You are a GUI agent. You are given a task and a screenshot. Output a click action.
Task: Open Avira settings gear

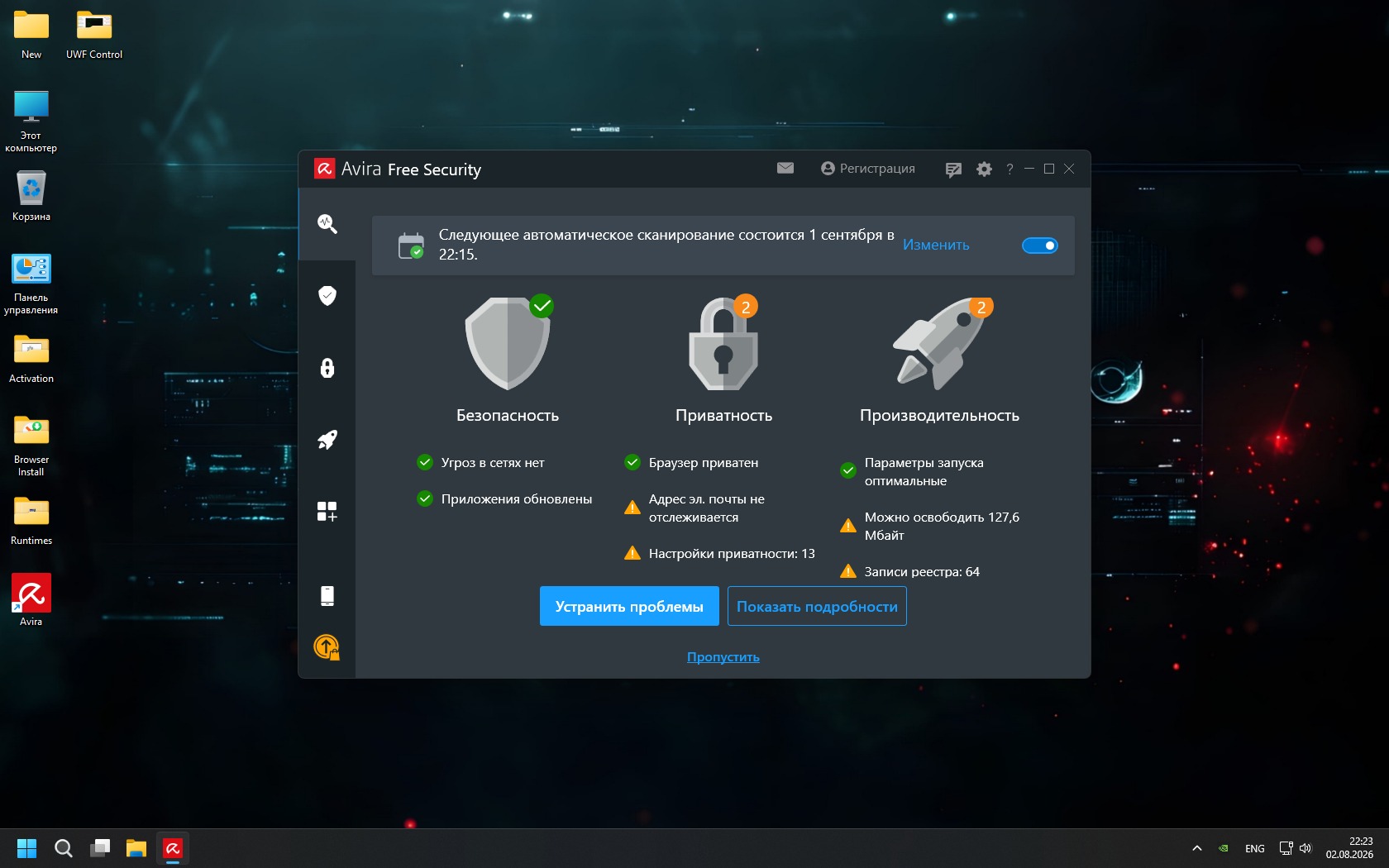(984, 169)
